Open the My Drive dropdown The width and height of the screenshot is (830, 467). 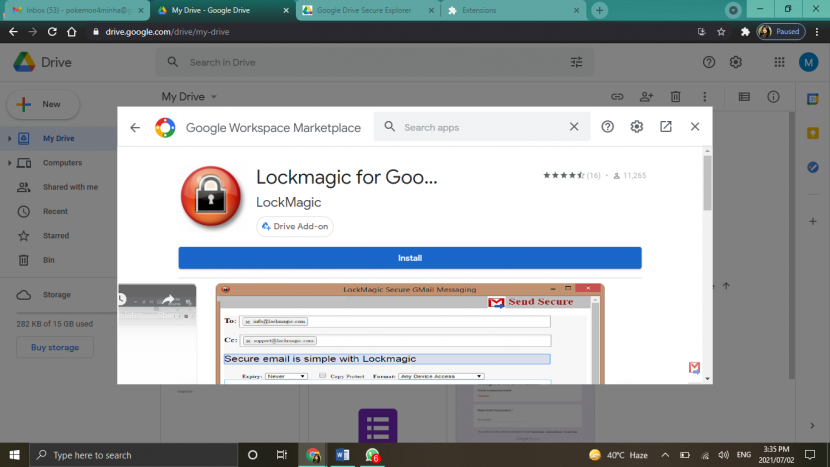click(x=189, y=96)
